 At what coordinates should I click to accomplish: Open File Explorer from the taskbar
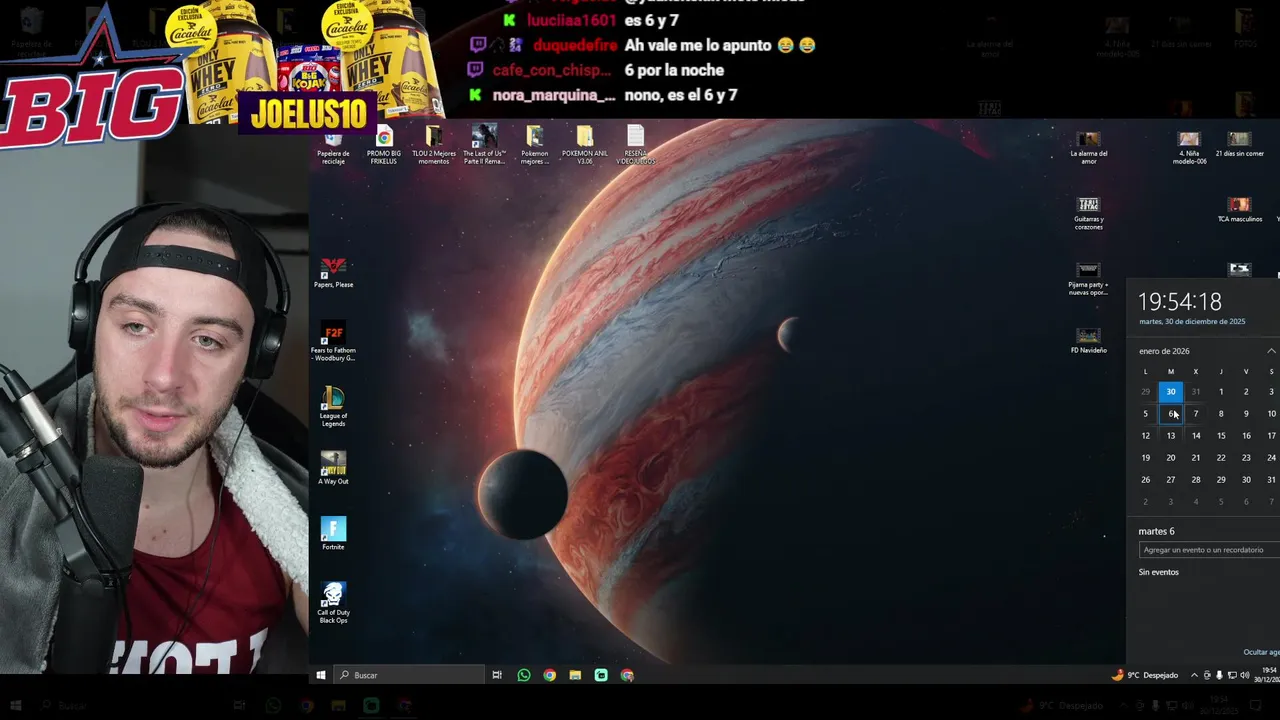coord(575,675)
